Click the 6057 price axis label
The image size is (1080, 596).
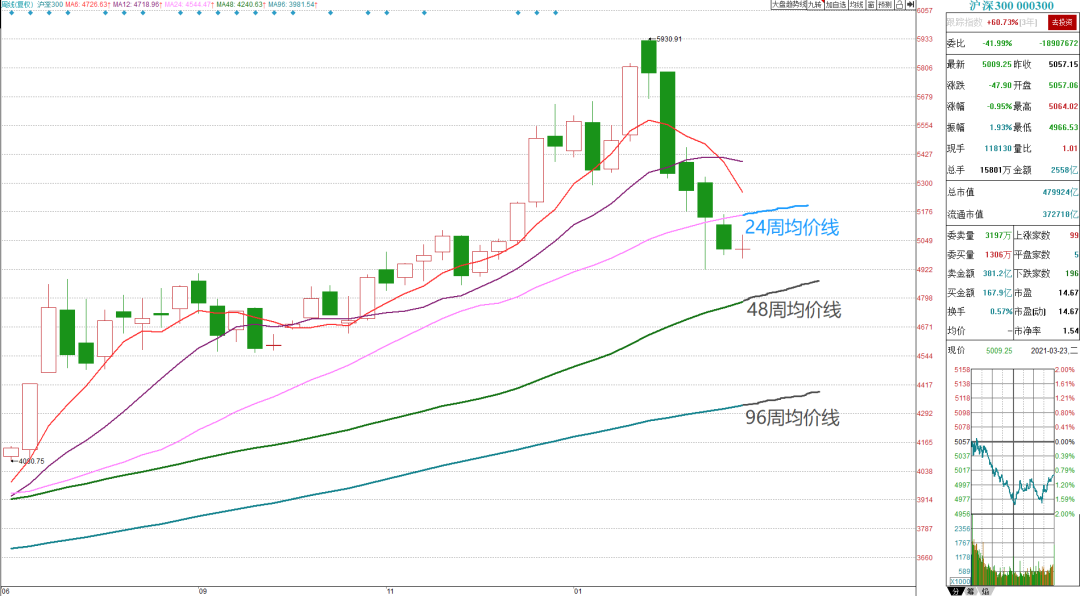[x=924, y=10]
